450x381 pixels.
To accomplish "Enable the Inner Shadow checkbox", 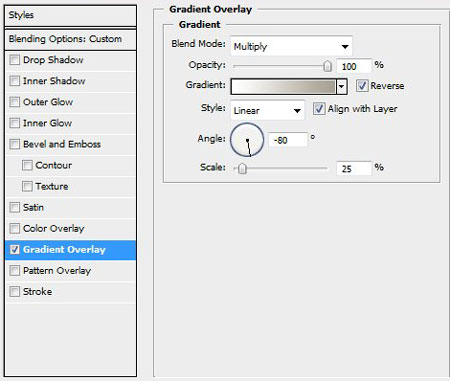I will 14,81.
